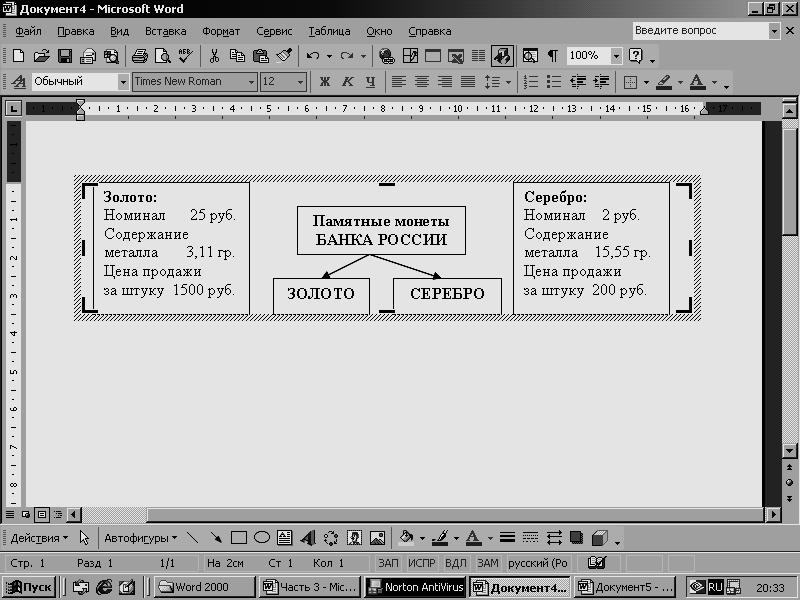Viewport: 800px width, 600px height.
Task: Toggle numbered list formatting
Action: (531, 82)
